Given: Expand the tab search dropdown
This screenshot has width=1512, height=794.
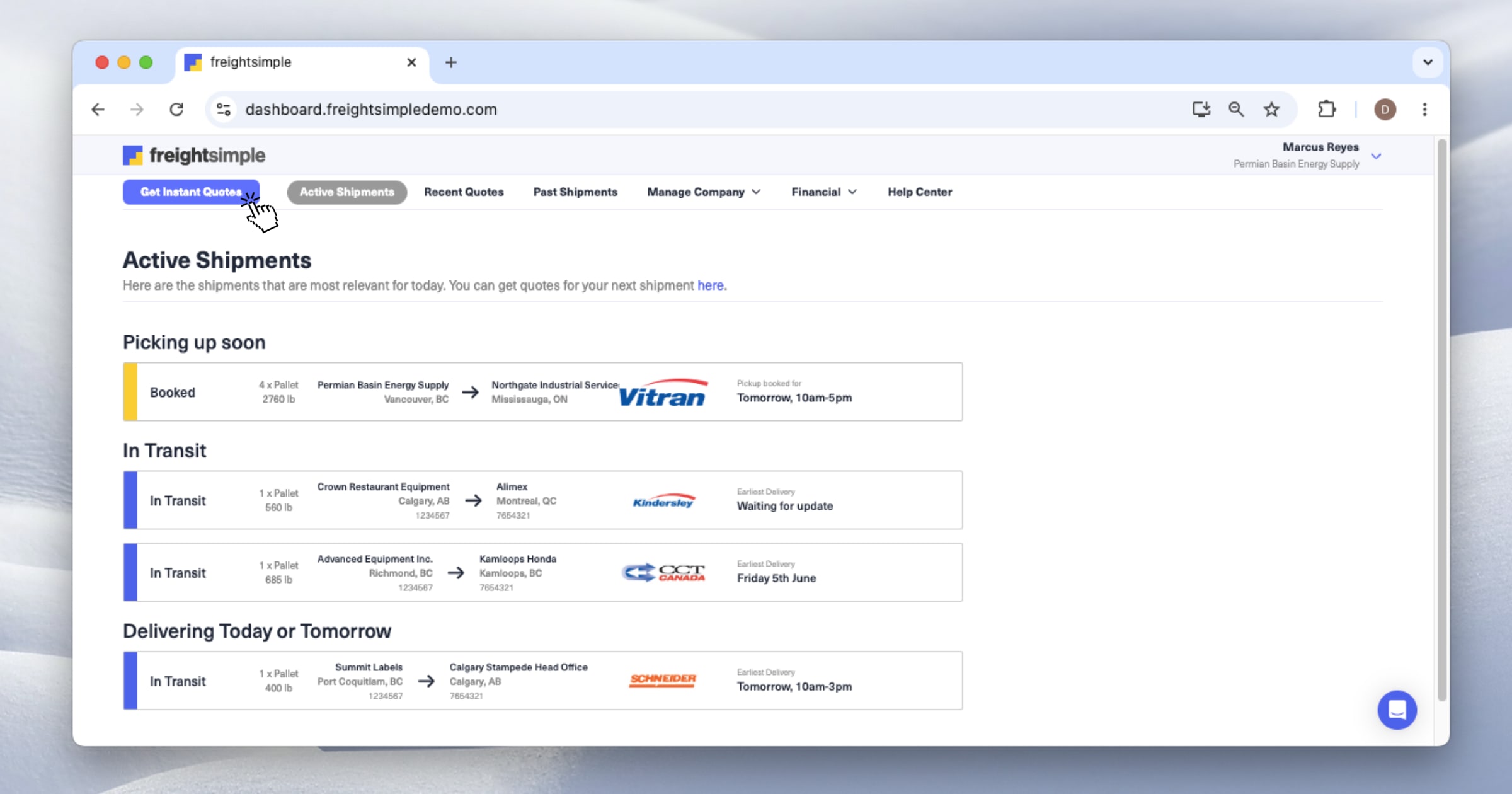Looking at the screenshot, I should tap(1428, 62).
